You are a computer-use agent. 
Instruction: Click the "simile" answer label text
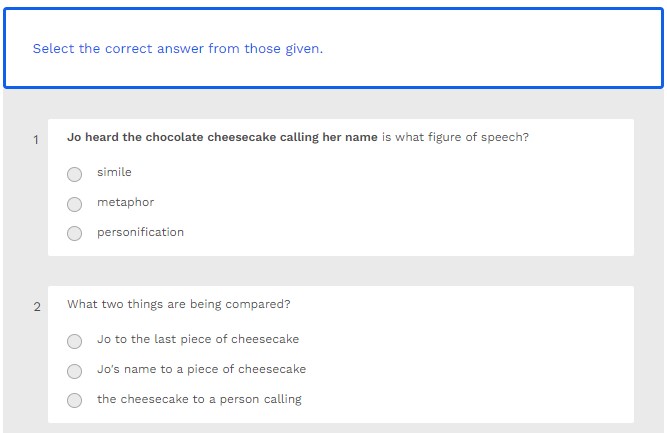[114, 172]
